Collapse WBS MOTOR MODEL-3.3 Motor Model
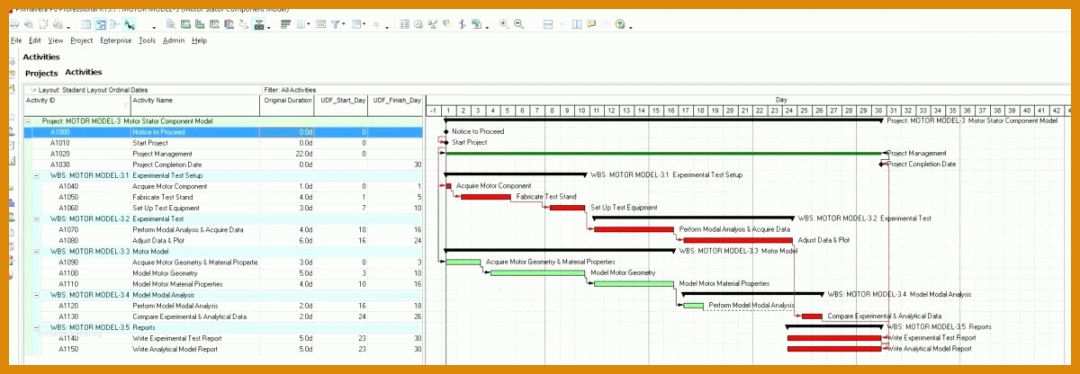Image resolution: width=1080 pixels, height=374 pixels. point(36,252)
